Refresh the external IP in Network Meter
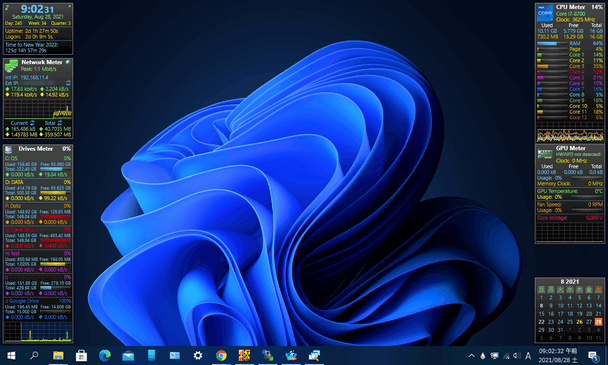The height and width of the screenshot is (365, 608). click(68, 83)
